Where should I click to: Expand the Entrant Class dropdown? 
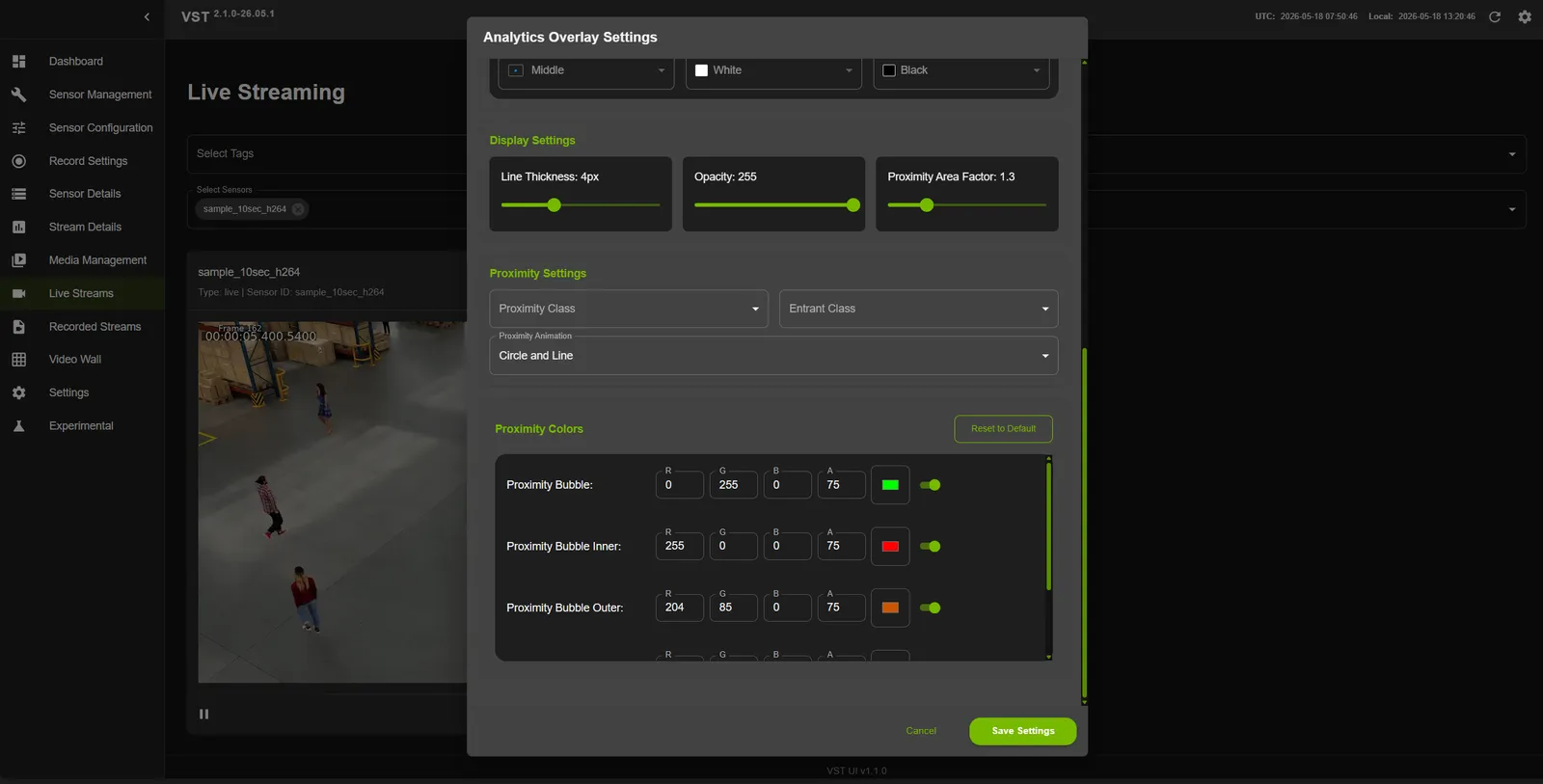click(918, 309)
